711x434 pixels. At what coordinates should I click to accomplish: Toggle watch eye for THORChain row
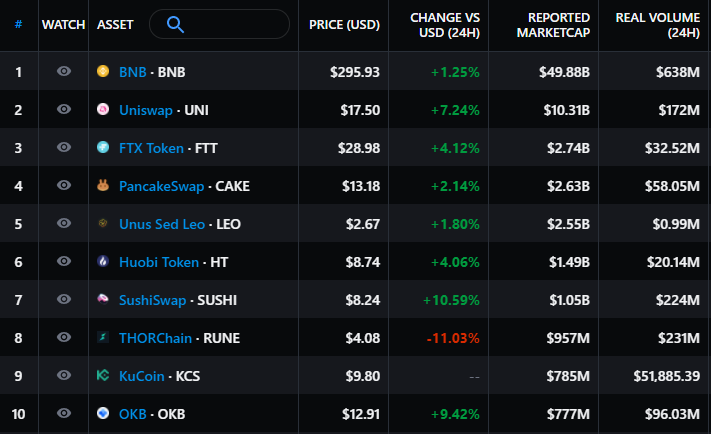pyautogui.click(x=64, y=337)
